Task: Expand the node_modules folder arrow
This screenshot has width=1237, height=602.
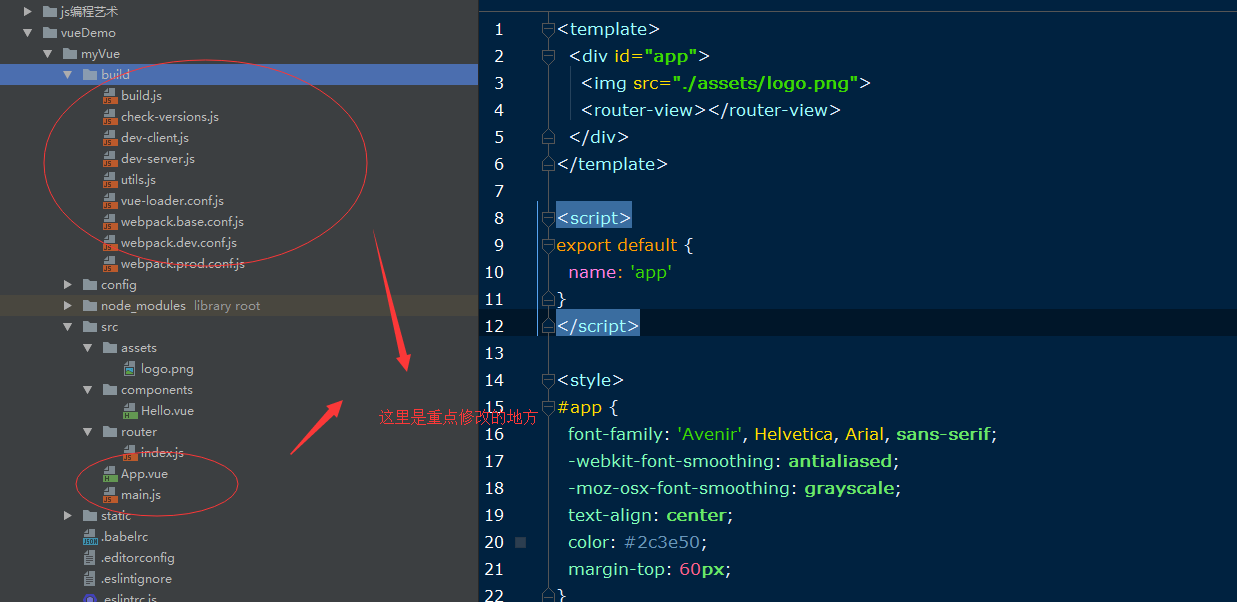Action: tap(68, 306)
